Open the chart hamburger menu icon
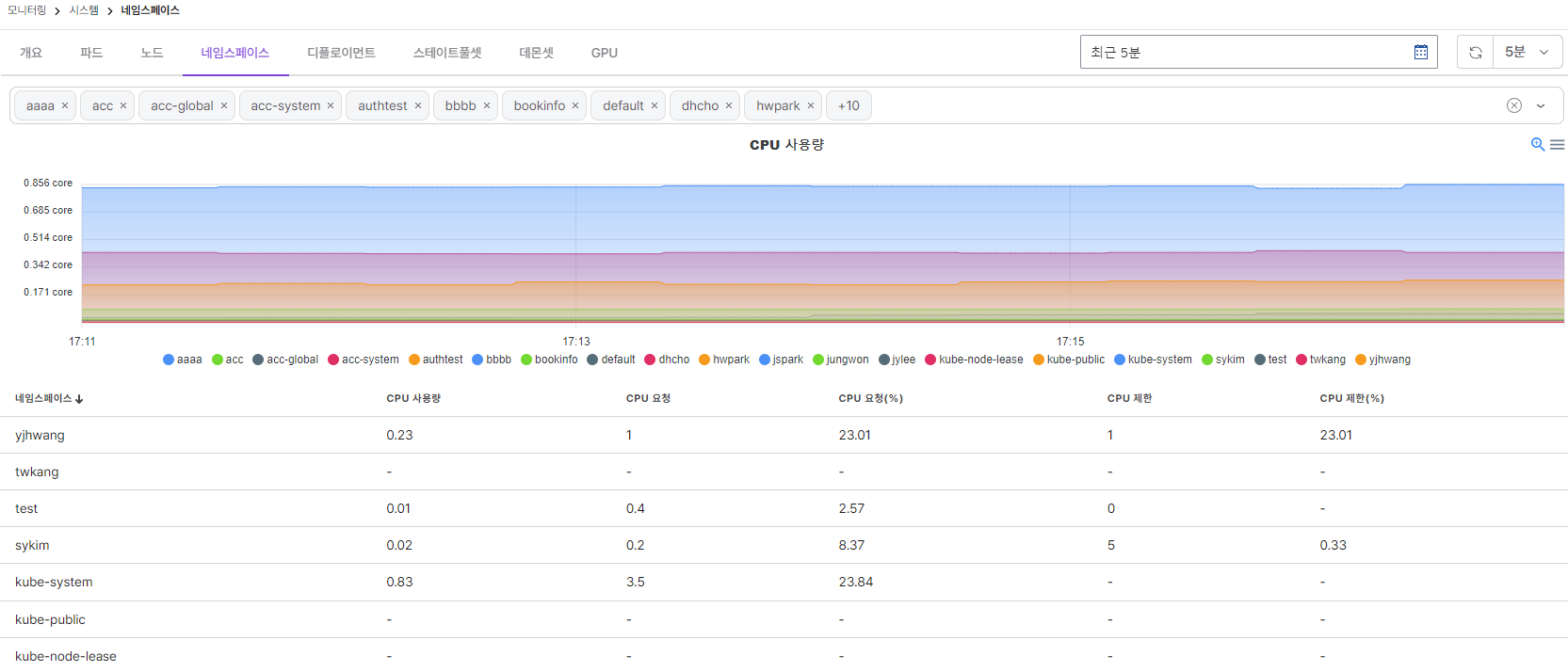This screenshot has width=1568, height=672. (1558, 144)
